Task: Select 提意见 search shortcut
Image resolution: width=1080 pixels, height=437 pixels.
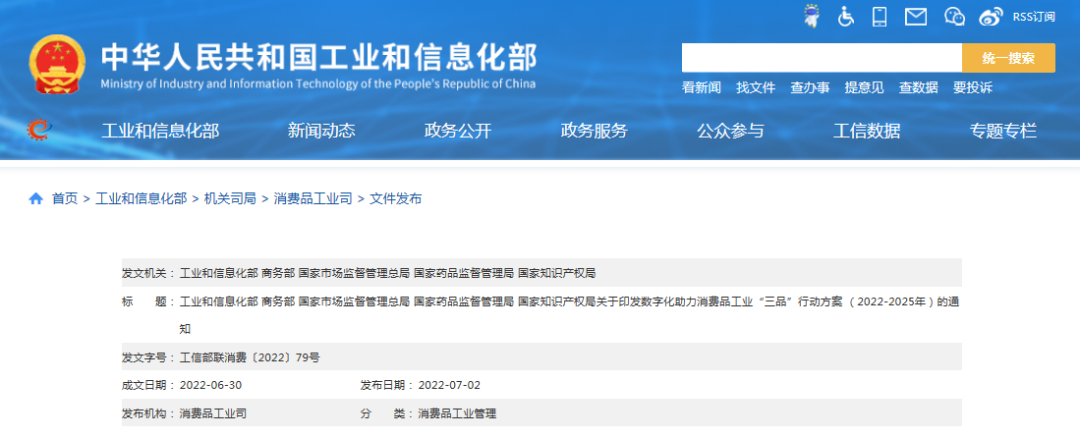Action: [864, 88]
